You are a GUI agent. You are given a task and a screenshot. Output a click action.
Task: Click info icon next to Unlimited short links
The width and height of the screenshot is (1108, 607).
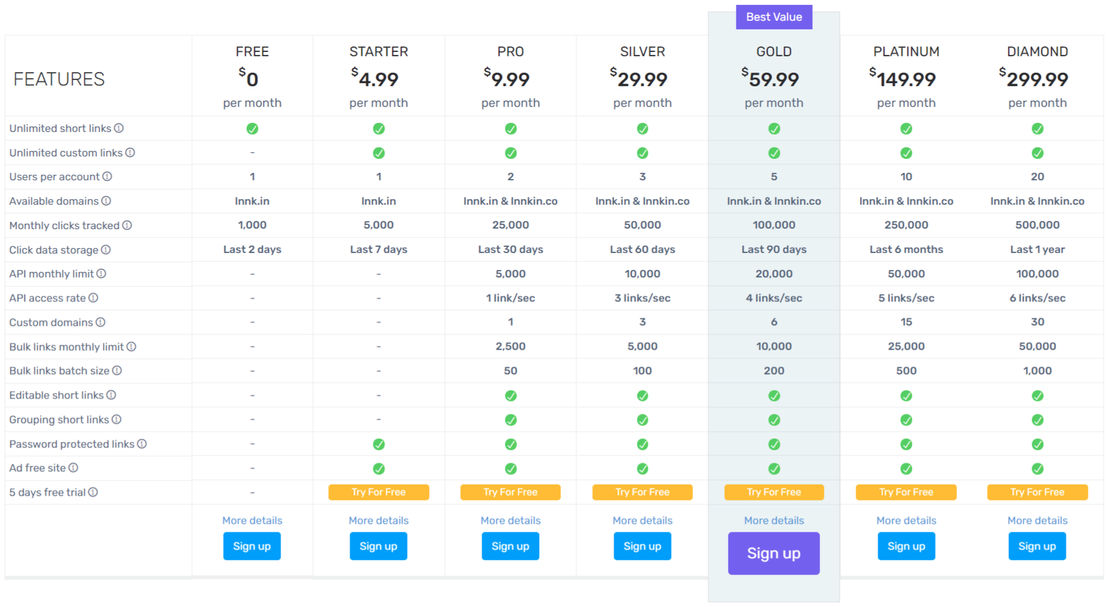click(x=119, y=128)
